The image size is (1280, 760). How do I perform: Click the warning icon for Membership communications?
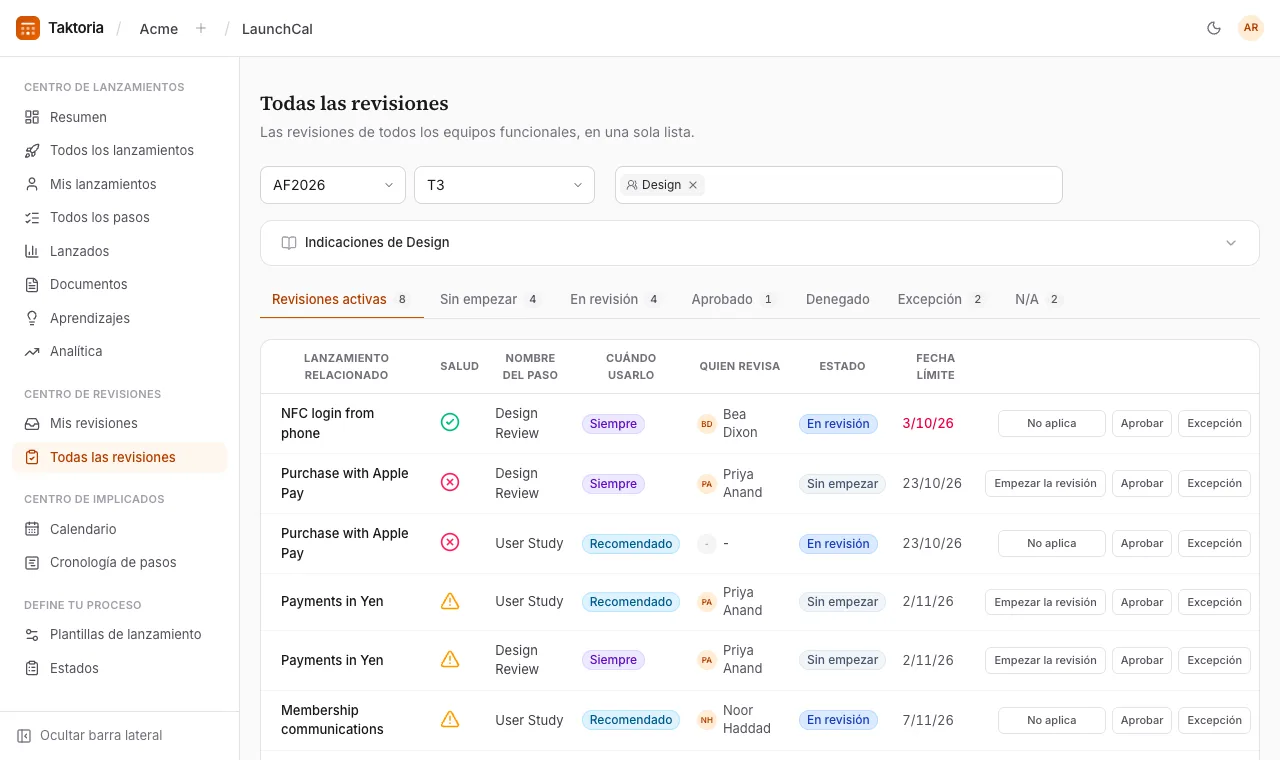pos(450,719)
